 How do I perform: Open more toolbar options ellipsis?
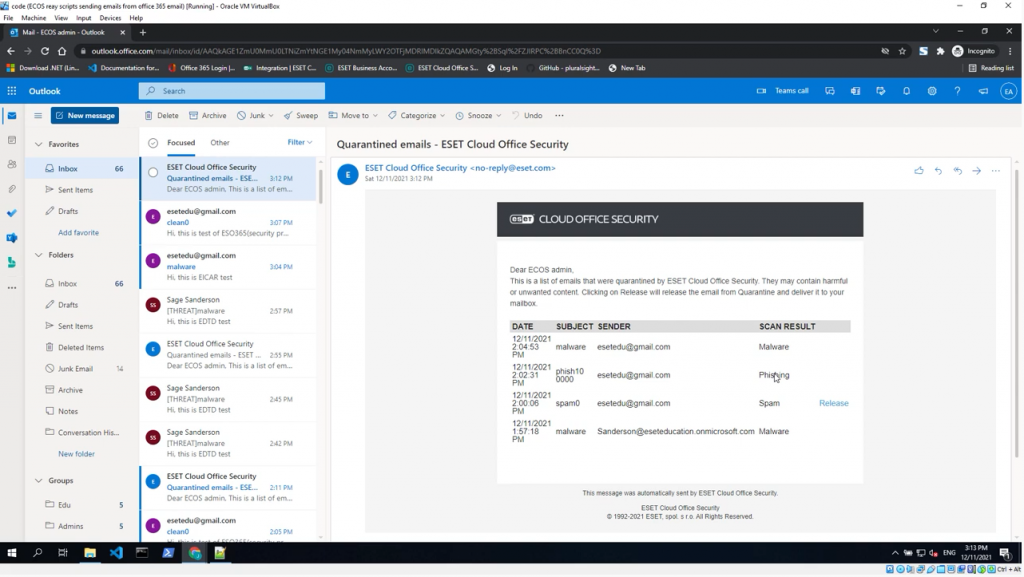(559, 116)
